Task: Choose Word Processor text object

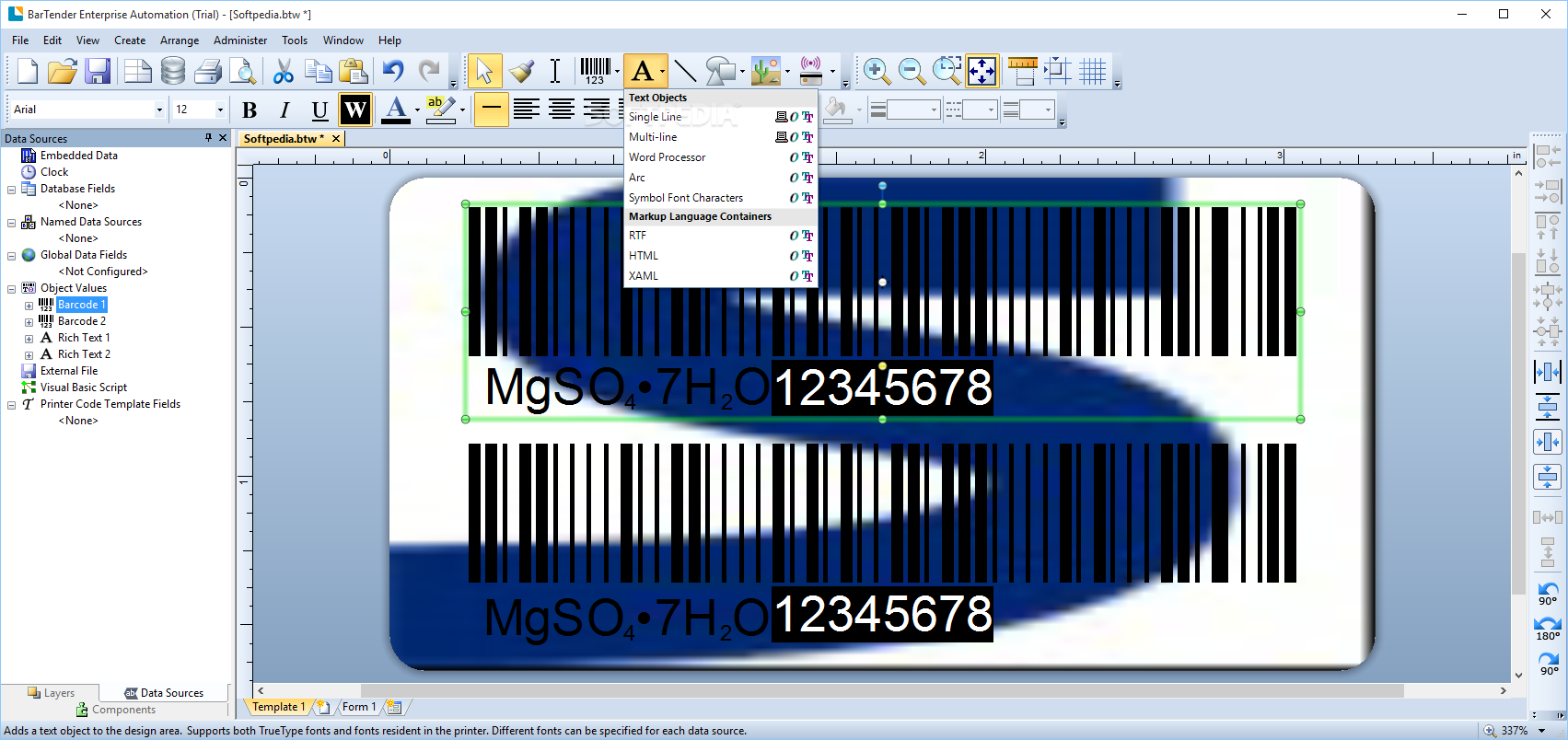Action: point(721,157)
